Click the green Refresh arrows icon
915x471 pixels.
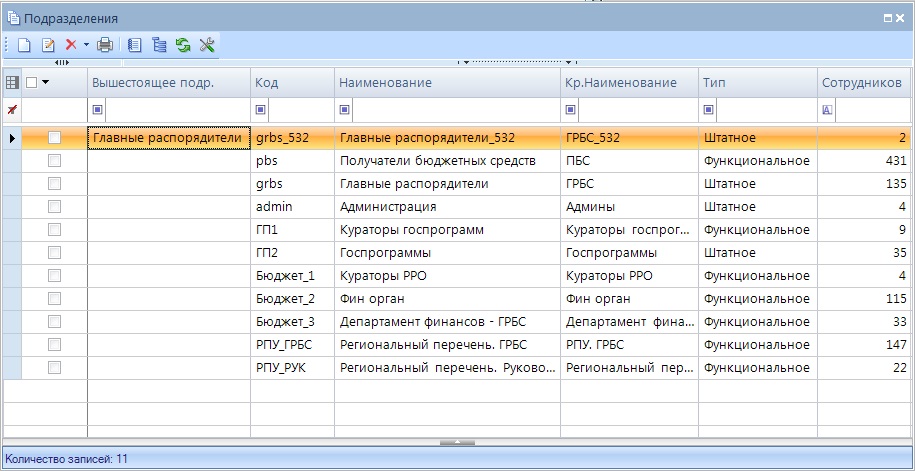click(x=183, y=45)
